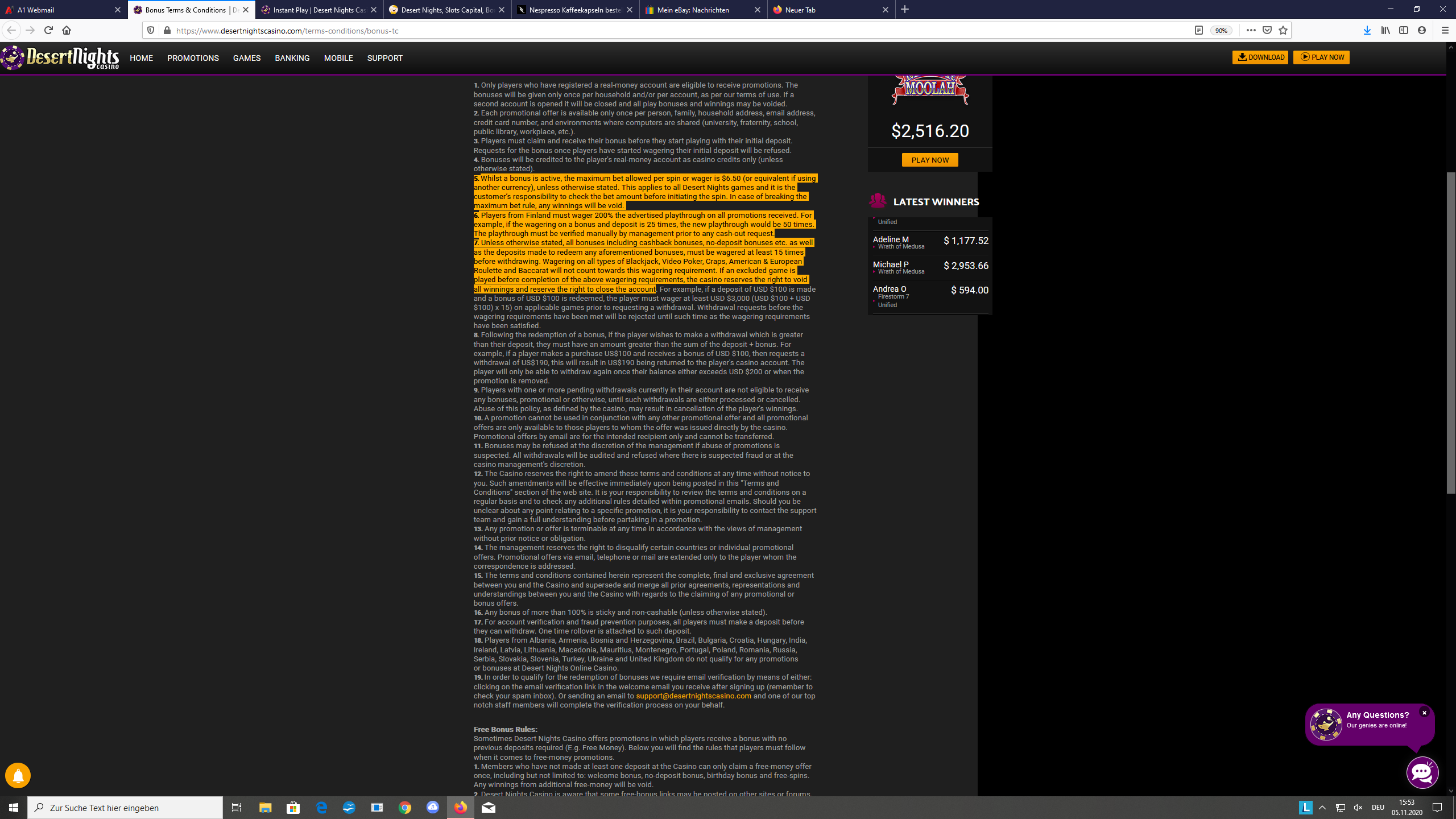The height and width of the screenshot is (819, 1456).
Task: Click the support@desertnightscasino.com email link
Action: pyautogui.click(x=693, y=696)
